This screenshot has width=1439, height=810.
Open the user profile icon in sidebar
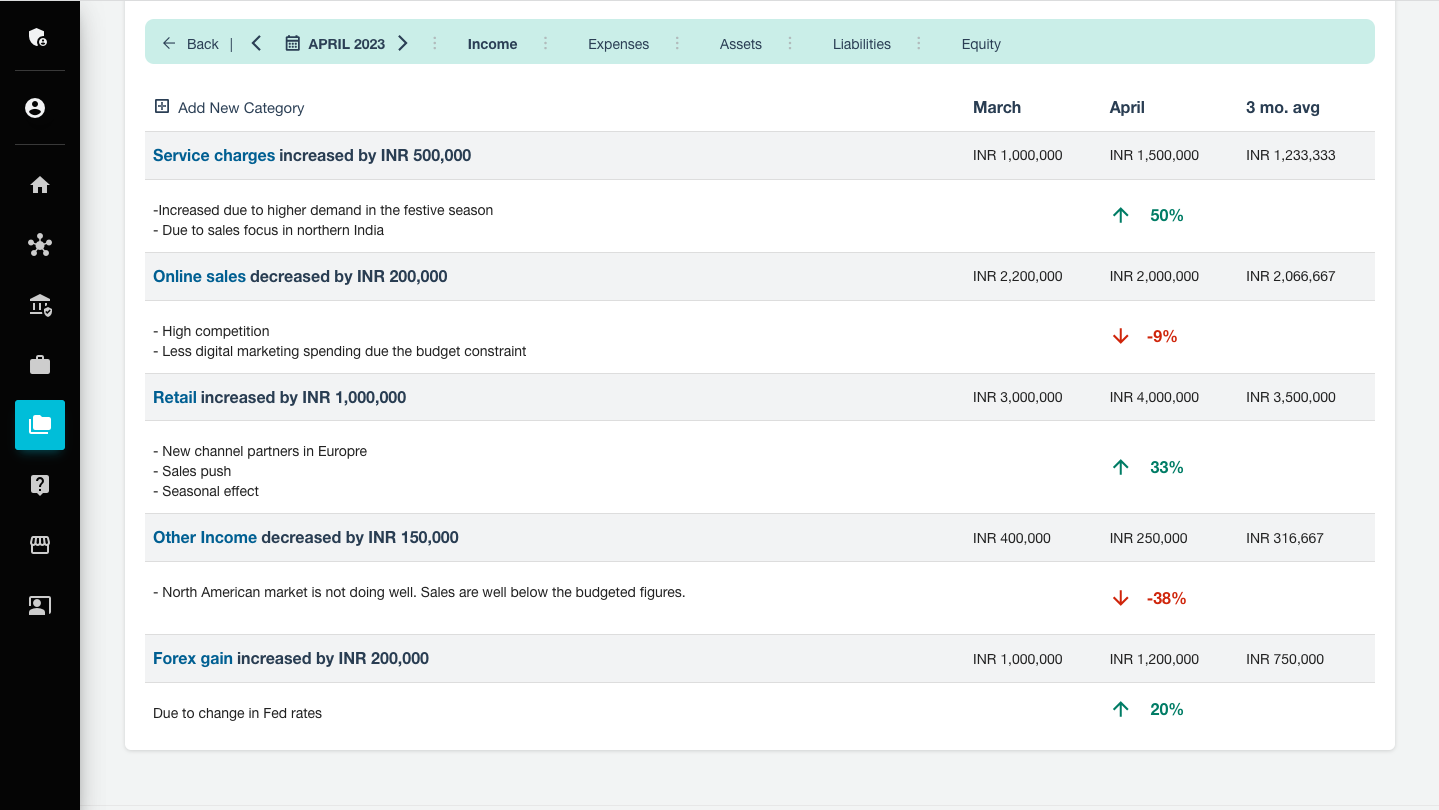coord(36,108)
